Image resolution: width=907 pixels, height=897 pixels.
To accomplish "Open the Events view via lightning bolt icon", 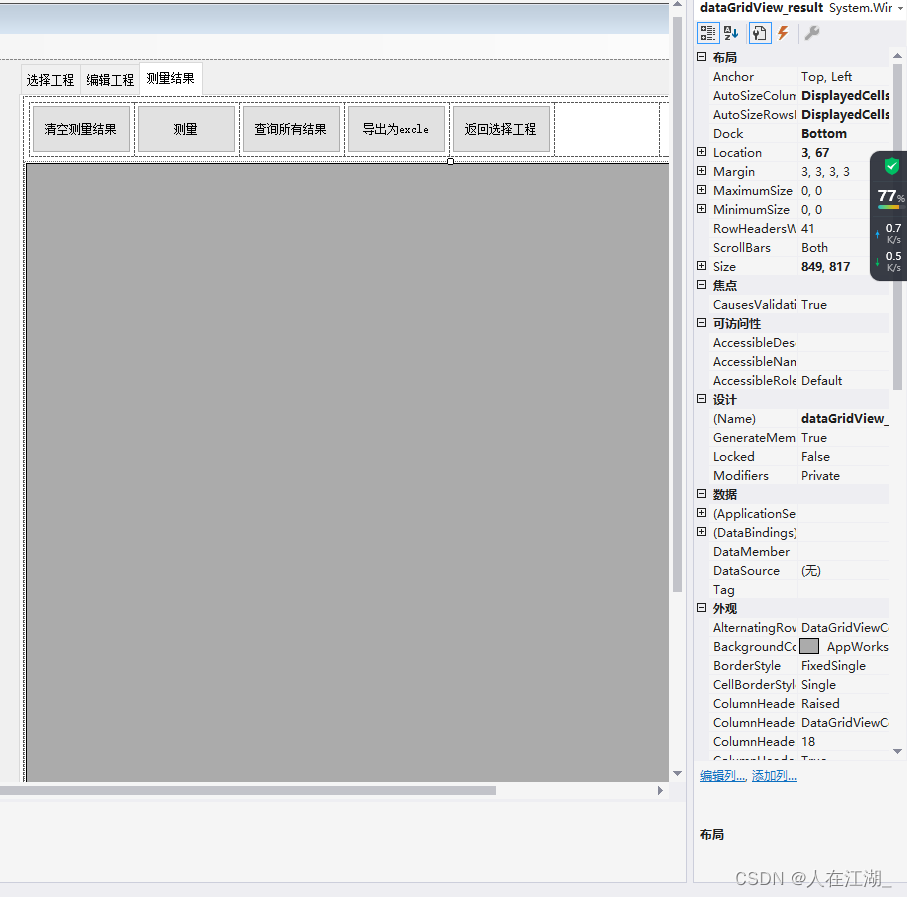I will (782, 33).
